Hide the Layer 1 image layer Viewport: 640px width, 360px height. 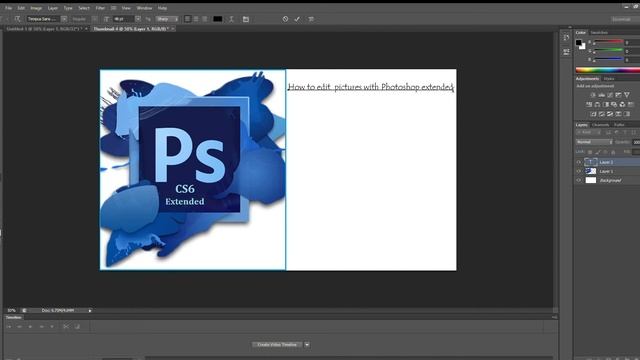click(x=579, y=171)
